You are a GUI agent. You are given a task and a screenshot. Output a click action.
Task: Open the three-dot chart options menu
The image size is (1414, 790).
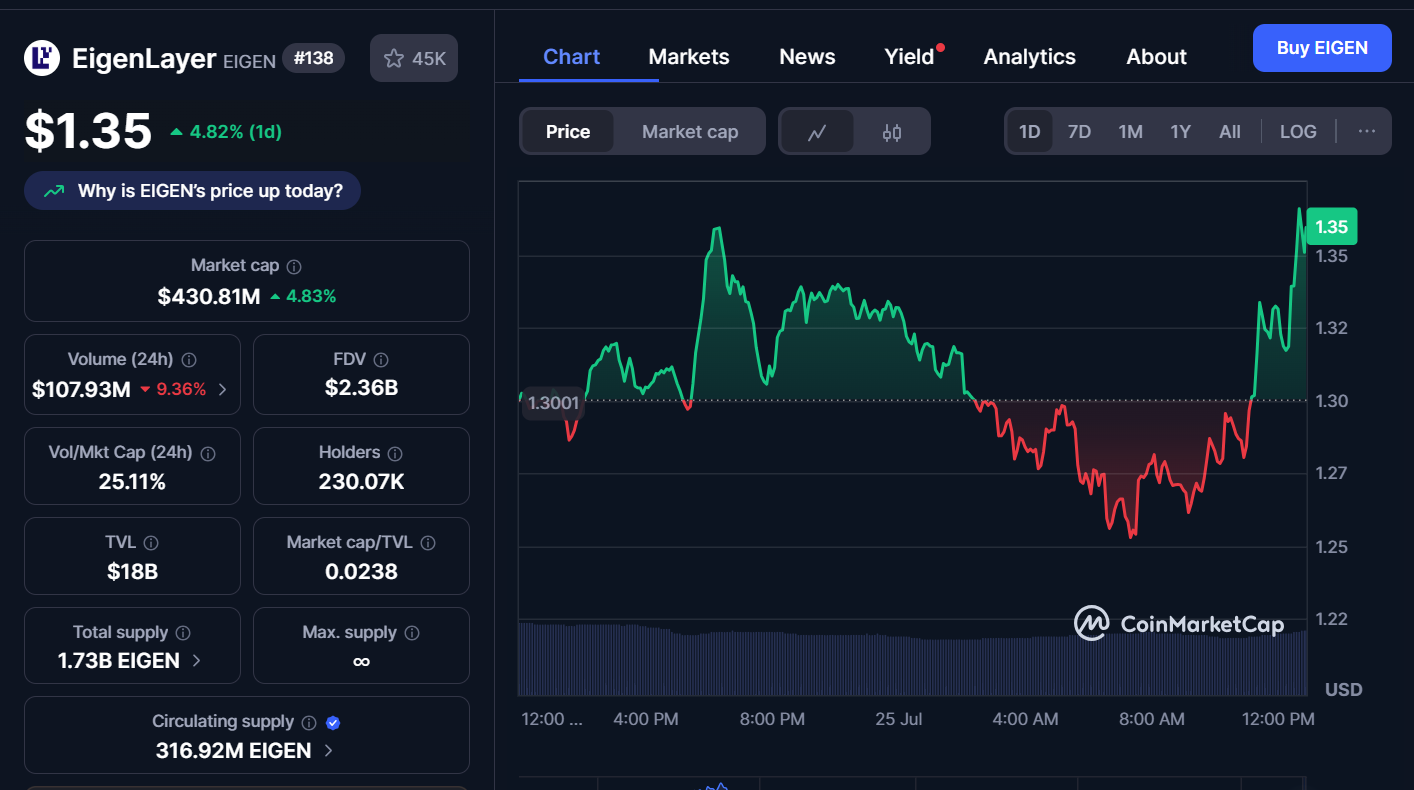[1367, 131]
